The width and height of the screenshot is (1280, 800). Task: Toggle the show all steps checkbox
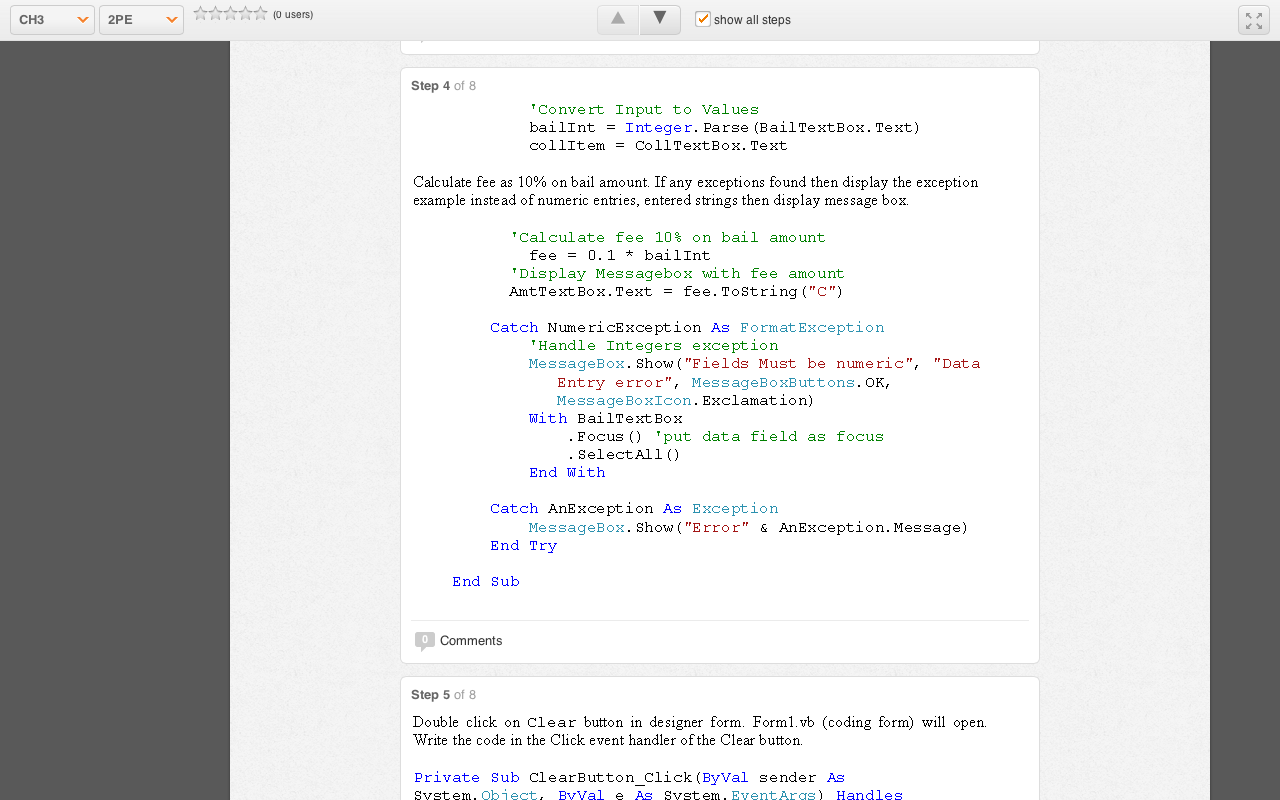click(x=702, y=19)
